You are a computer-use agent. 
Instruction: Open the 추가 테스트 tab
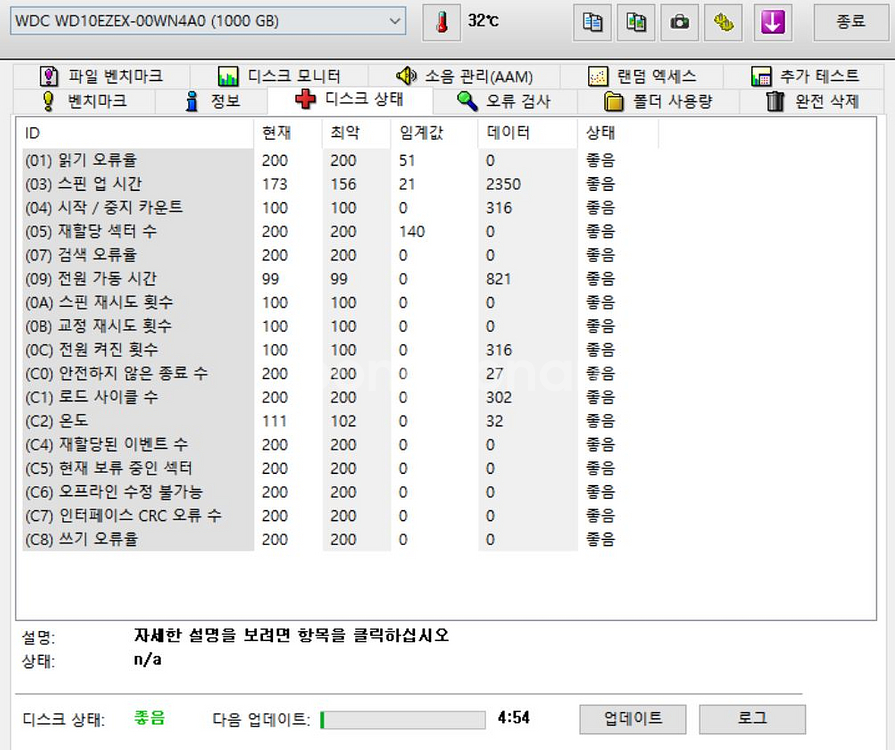[805, 76]
